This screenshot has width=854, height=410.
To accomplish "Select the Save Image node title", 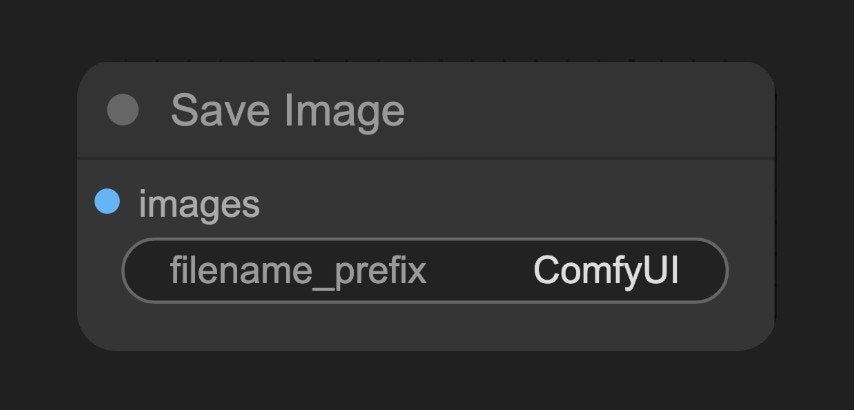I will coord(288,111).
